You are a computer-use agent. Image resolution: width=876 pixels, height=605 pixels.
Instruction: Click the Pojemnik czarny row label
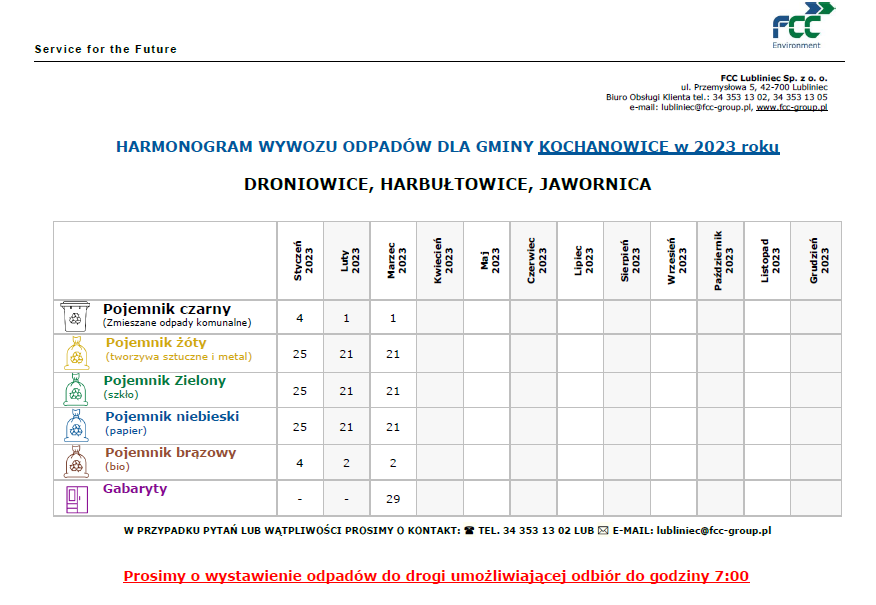tap(167, 309)
